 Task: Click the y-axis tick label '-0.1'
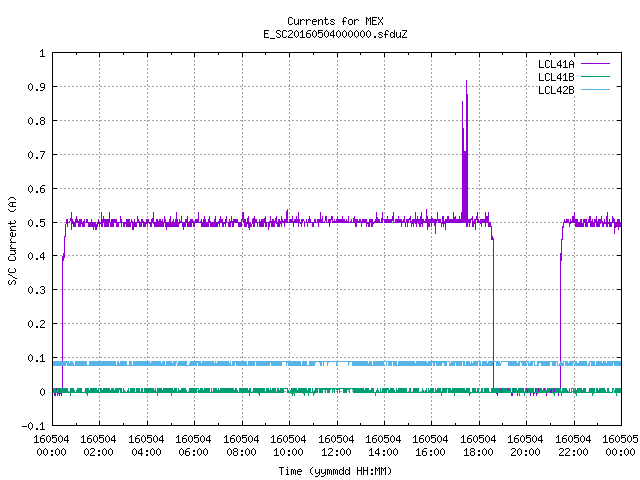click(33, 426)
